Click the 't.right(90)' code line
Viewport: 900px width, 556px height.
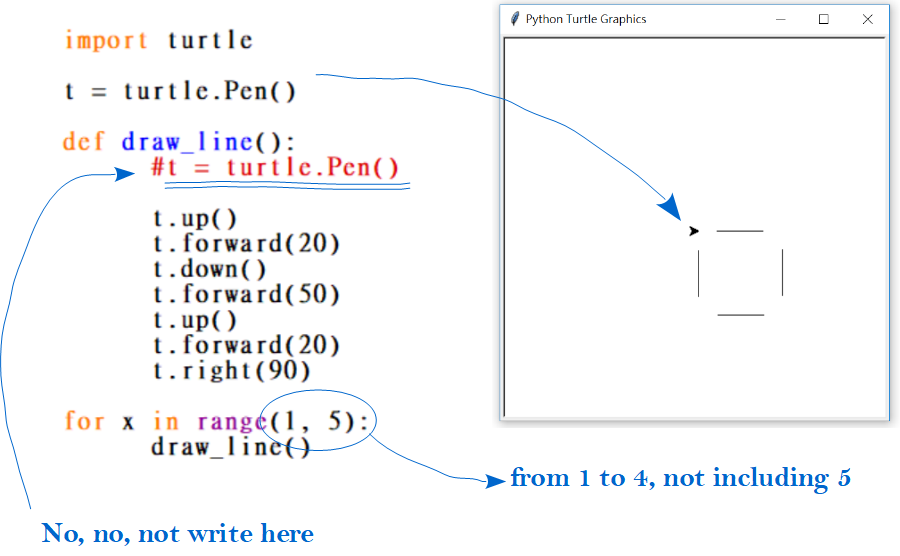click(232, 371)
